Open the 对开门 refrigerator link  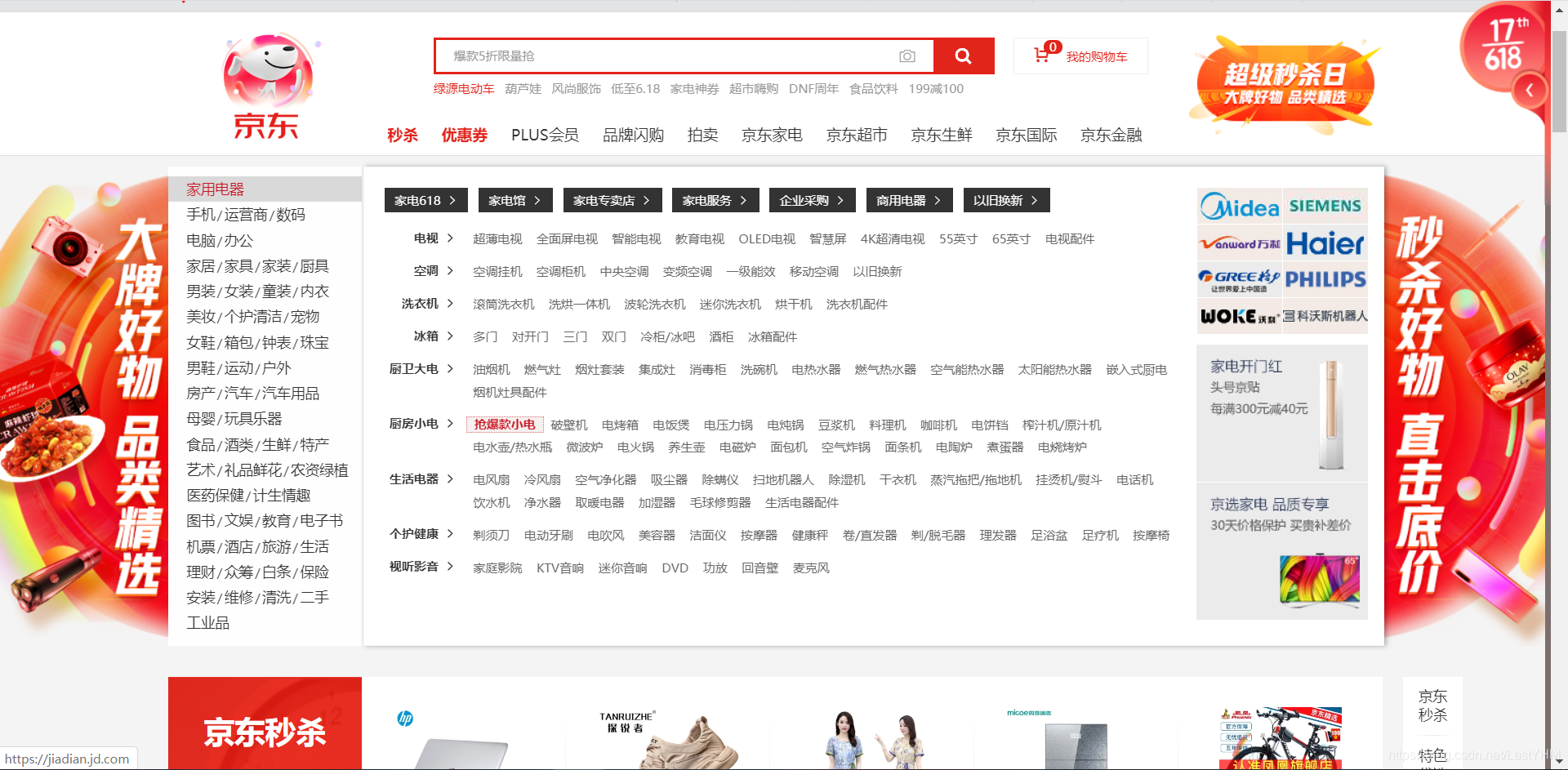(x=530, y=337)
